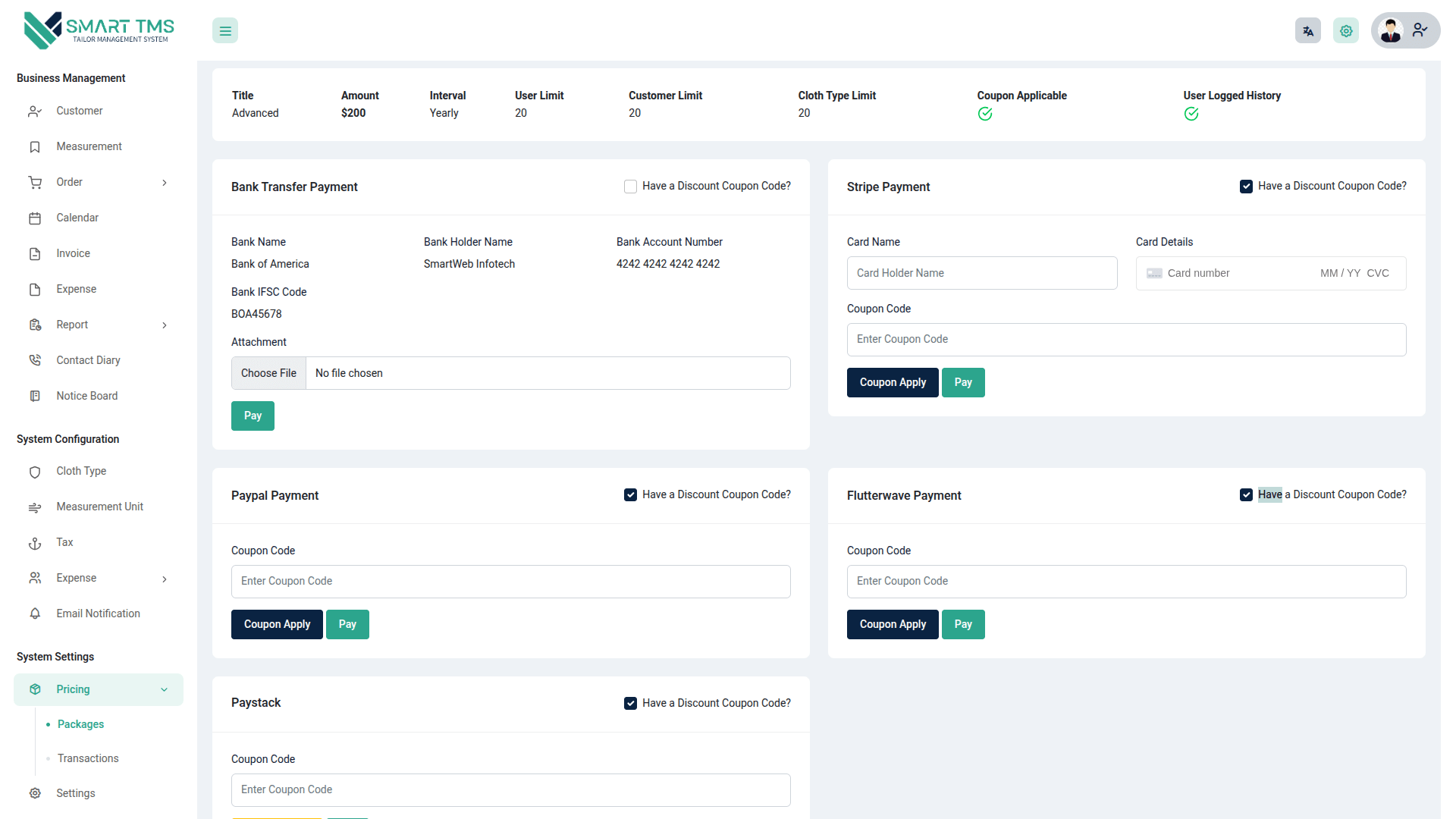1456x819 pixels.
Task: Uncheck Paypal Payment discount coupon checkbox
Action: pyautogui.click(x=630, y=495)
